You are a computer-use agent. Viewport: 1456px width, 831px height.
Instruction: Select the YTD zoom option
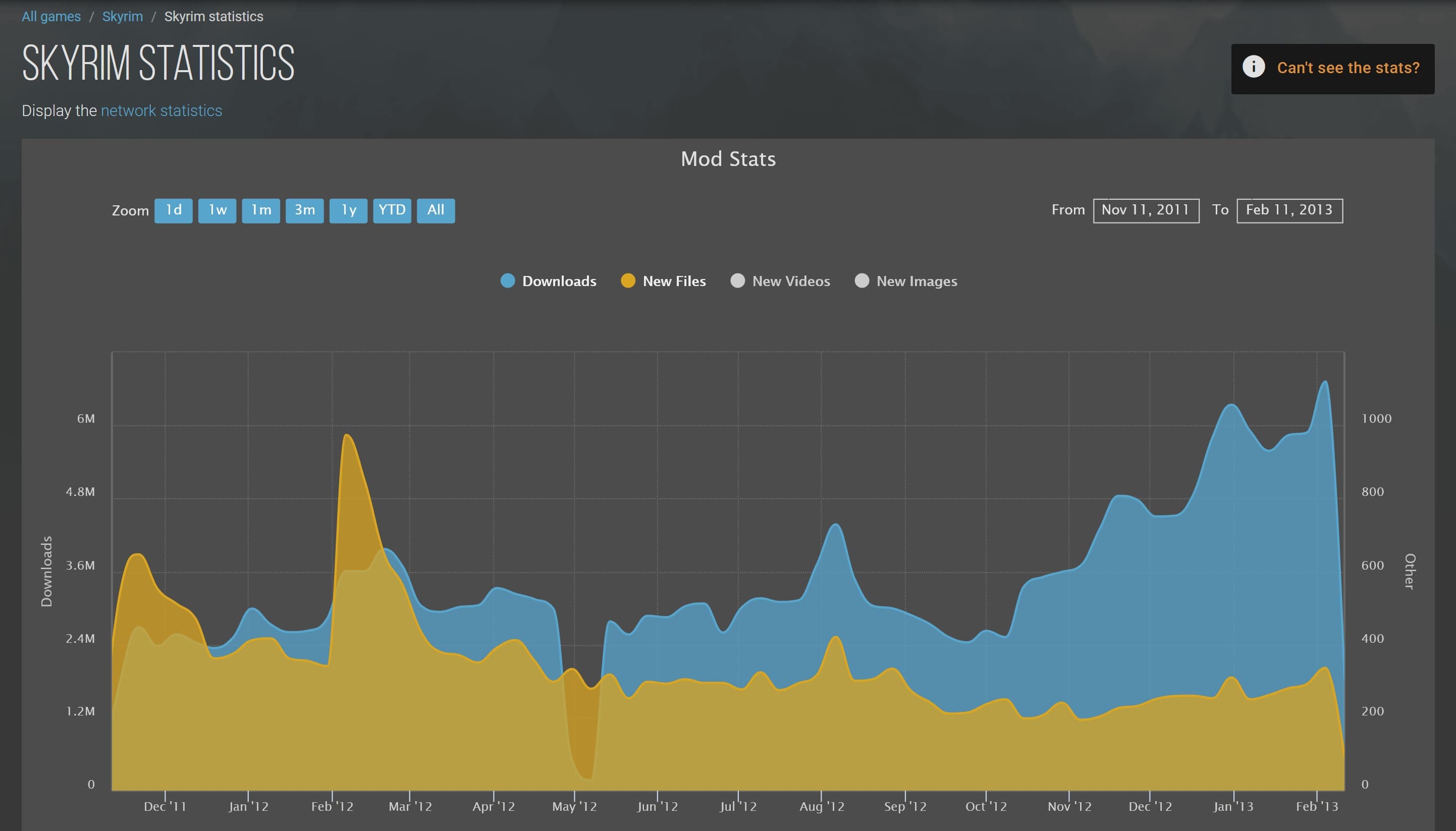click(392, 210)
